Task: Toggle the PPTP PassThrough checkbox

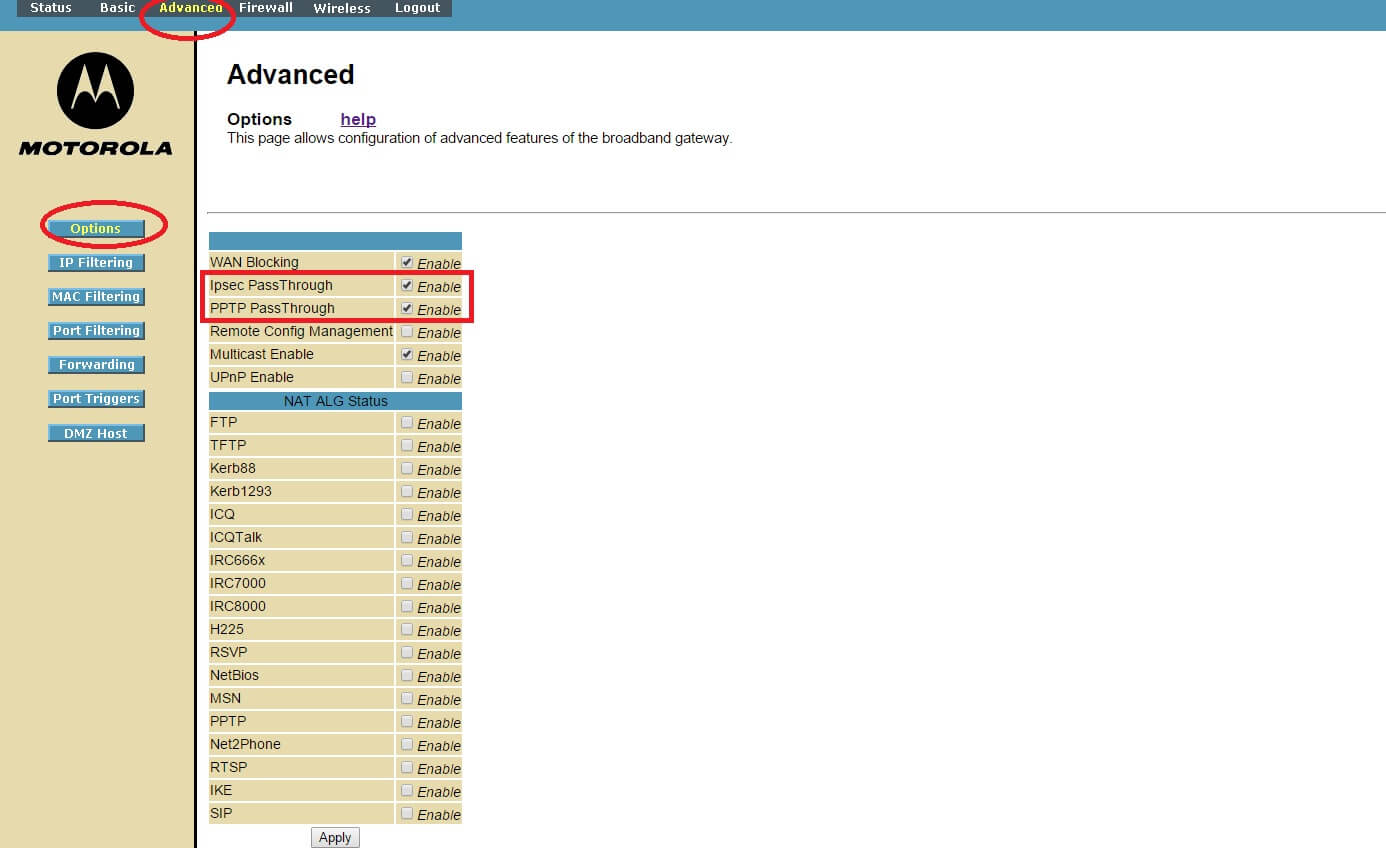Action: [407, 308]
